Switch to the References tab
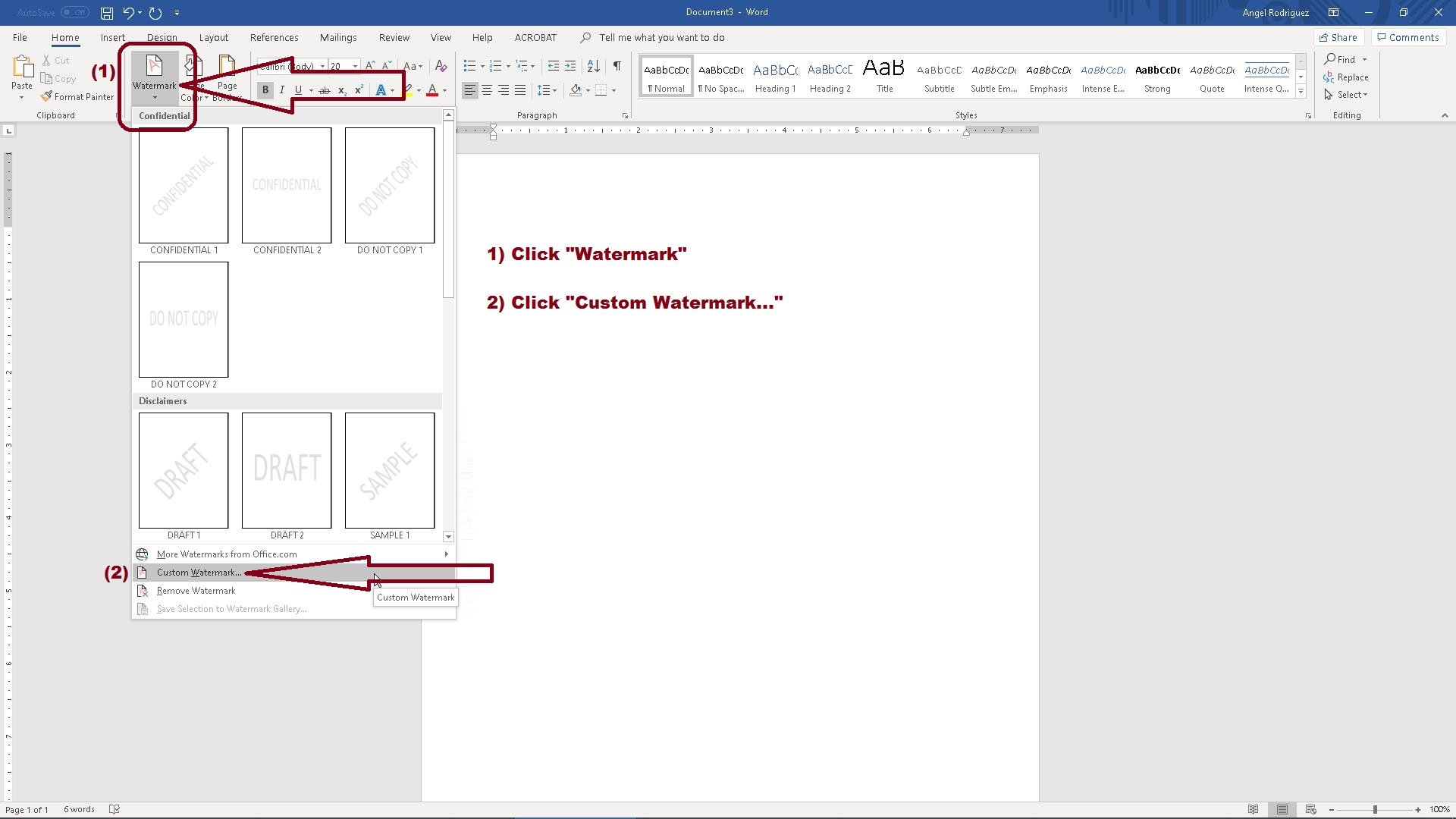 (x=274, y=37)
